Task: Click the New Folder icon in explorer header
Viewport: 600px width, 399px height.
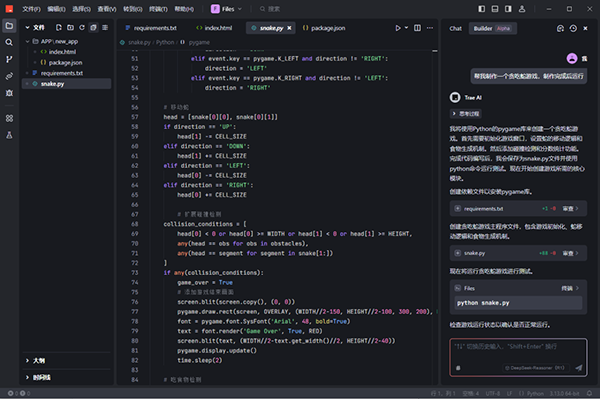Action: tap(70, 28)
